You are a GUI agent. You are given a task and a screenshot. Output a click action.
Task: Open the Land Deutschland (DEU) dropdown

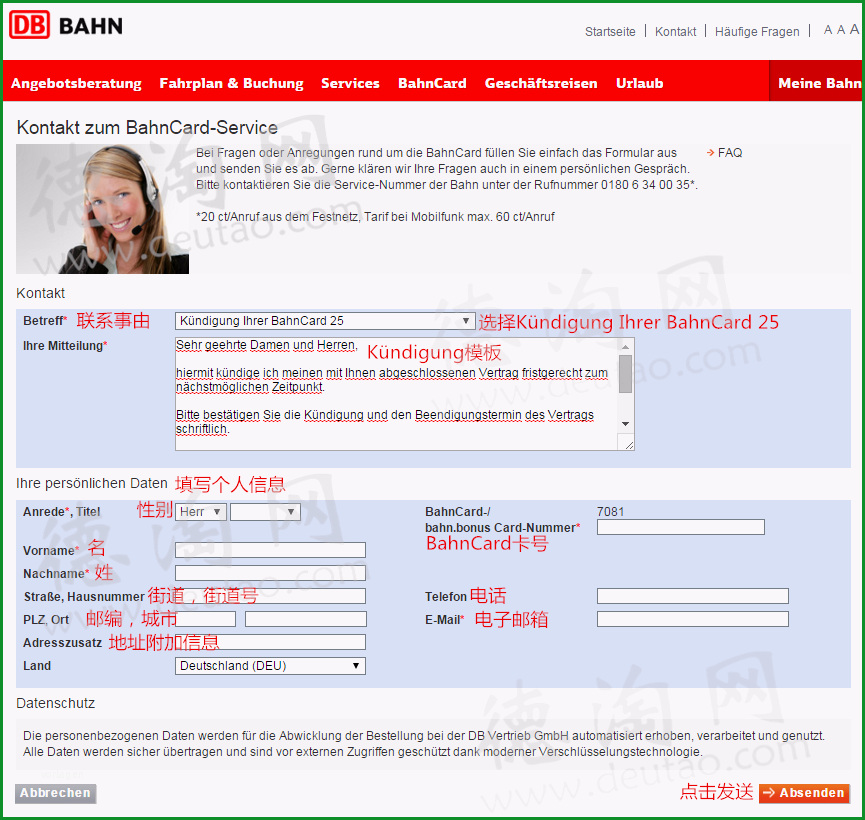coord(270,666)
